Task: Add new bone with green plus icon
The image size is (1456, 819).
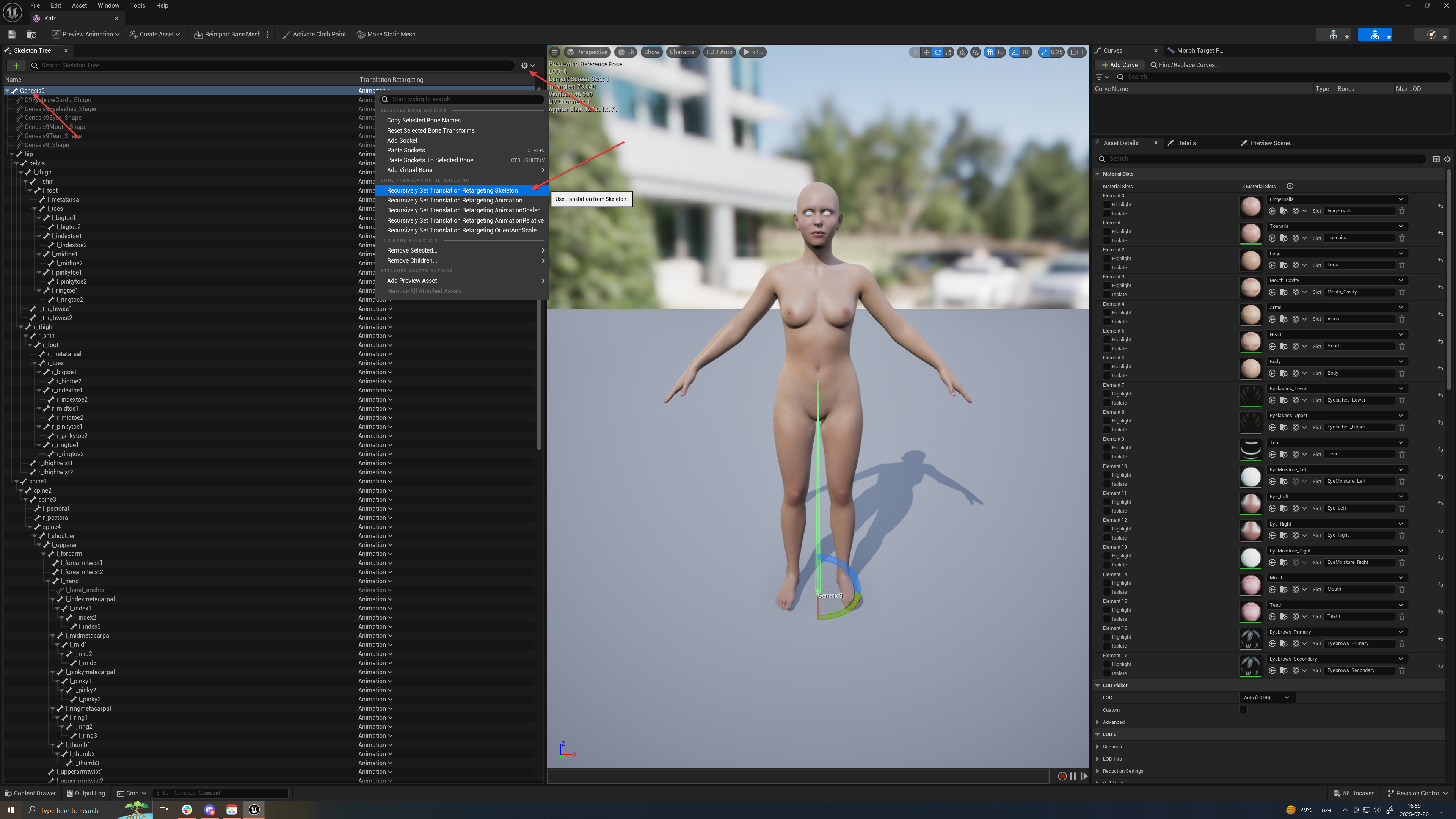Action: [x=16, y=66]
